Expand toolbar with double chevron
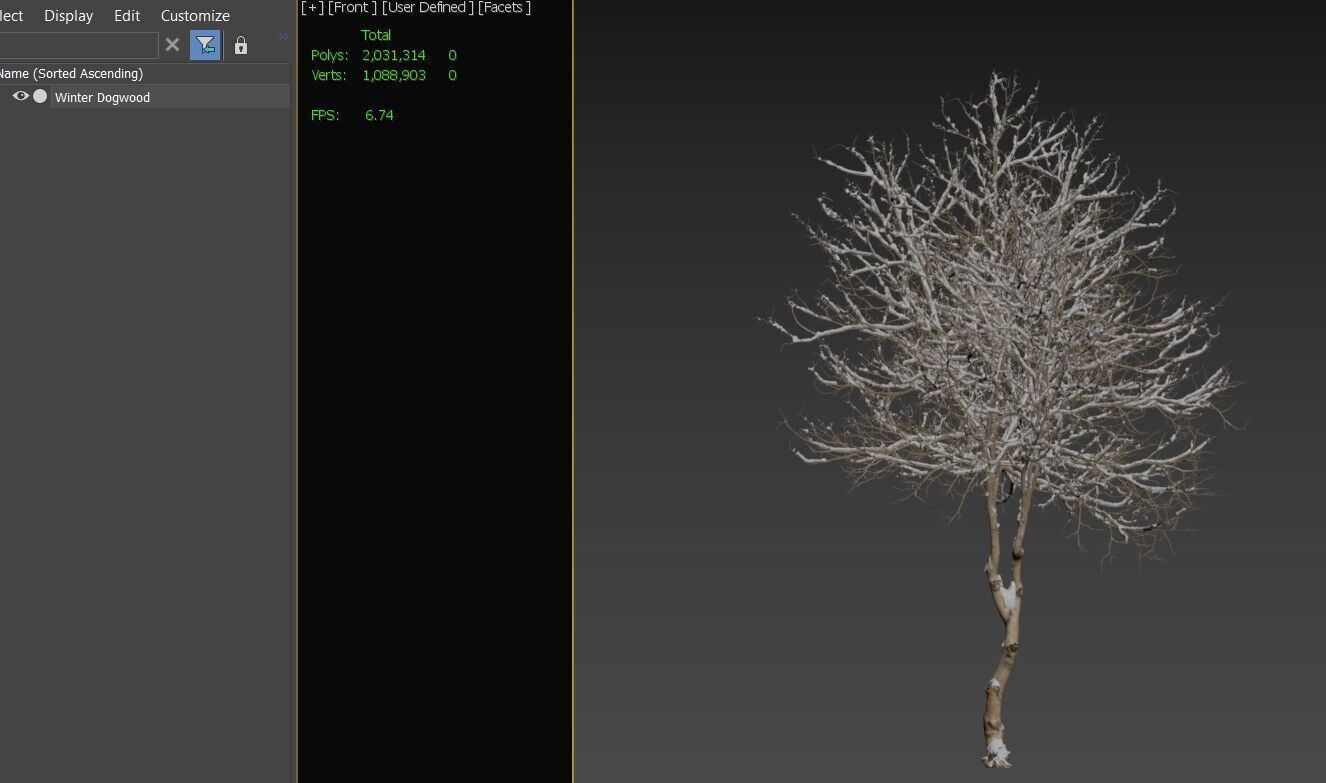Viewport: 1326px width, 783px height. pyautogui.click(x=284, y=37)
